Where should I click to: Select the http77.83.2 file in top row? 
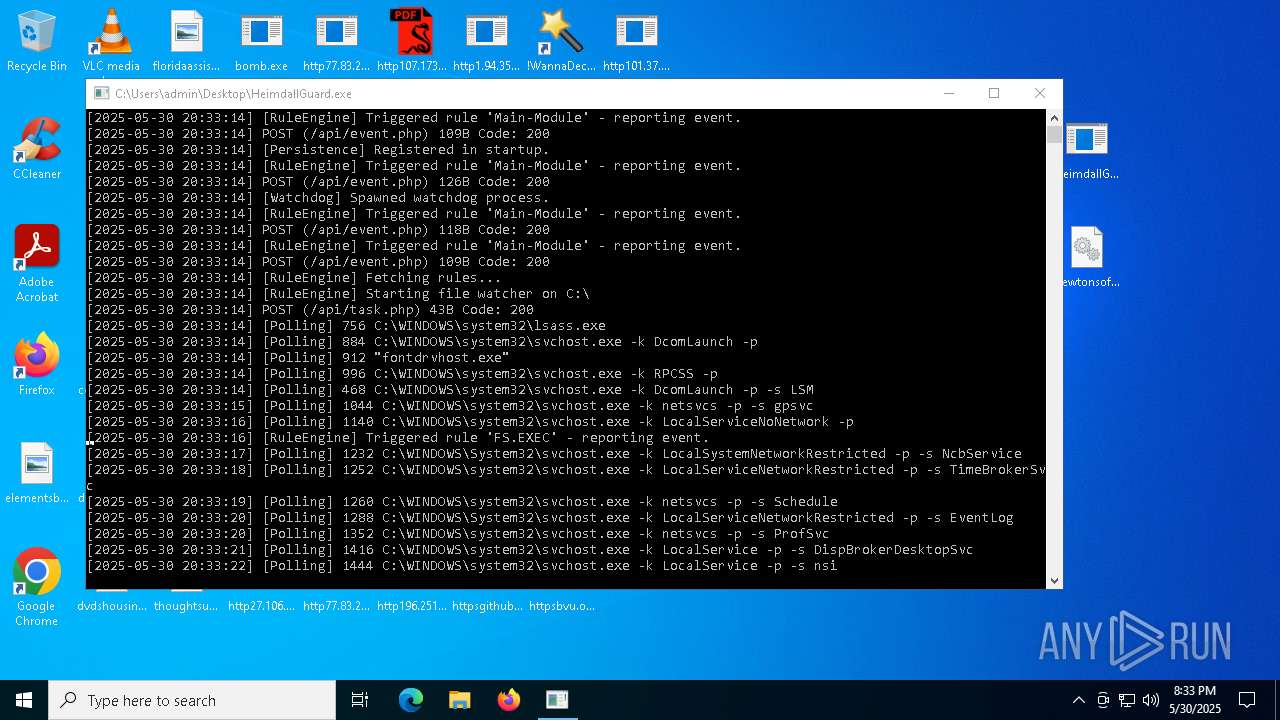tap(336, 41)
